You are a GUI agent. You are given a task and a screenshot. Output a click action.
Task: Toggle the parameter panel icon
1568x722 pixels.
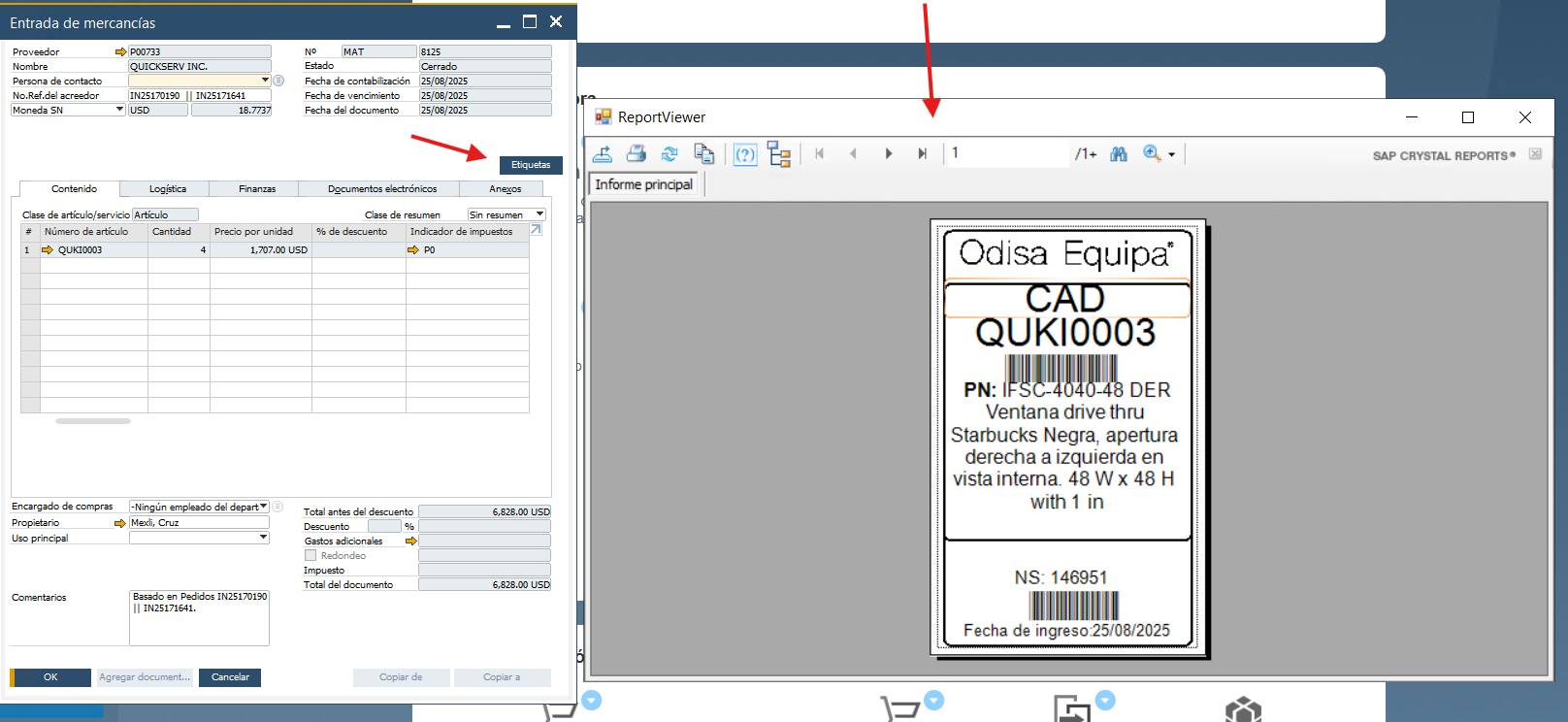[745, 154]
